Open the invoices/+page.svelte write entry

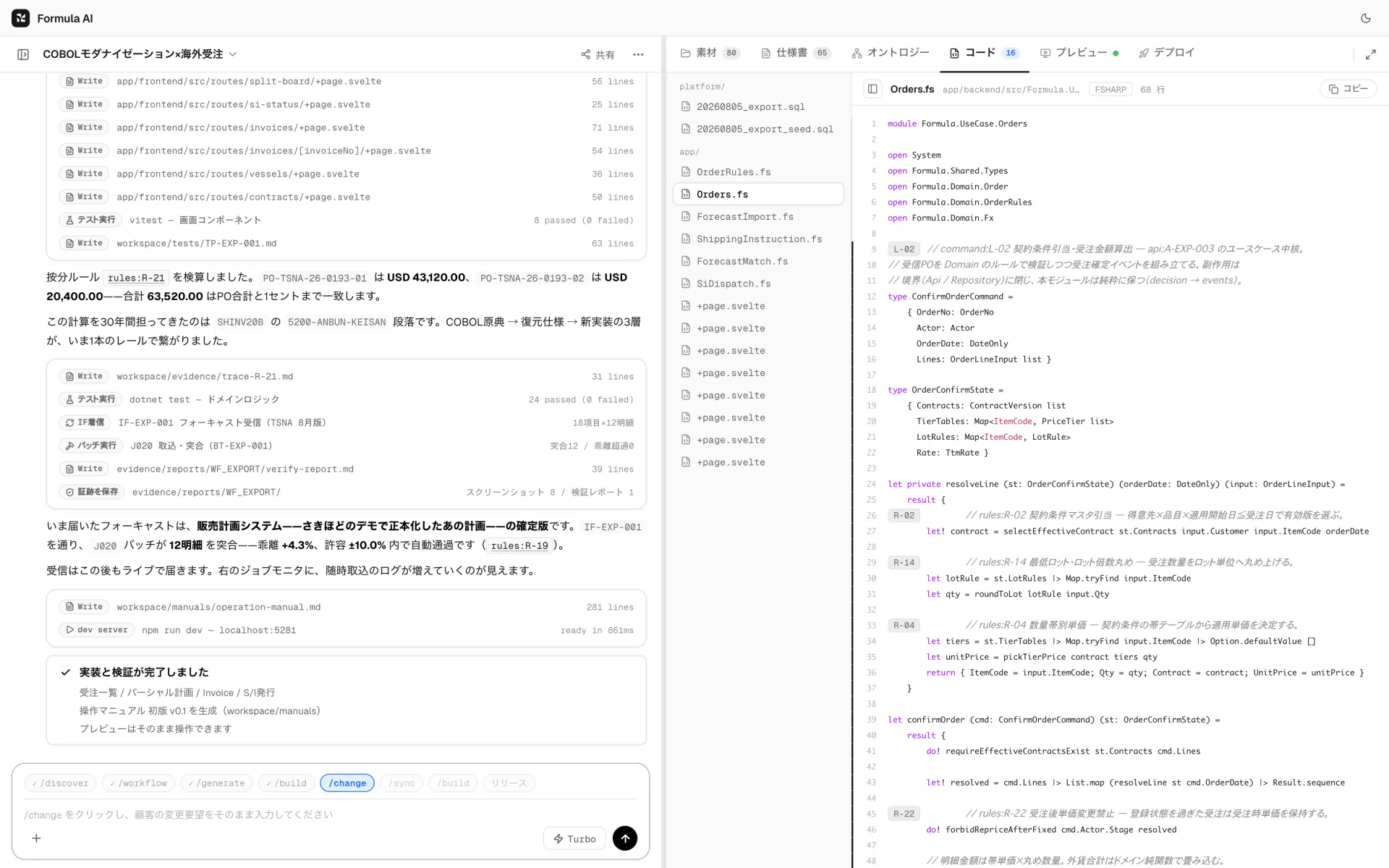coord(346,127)
